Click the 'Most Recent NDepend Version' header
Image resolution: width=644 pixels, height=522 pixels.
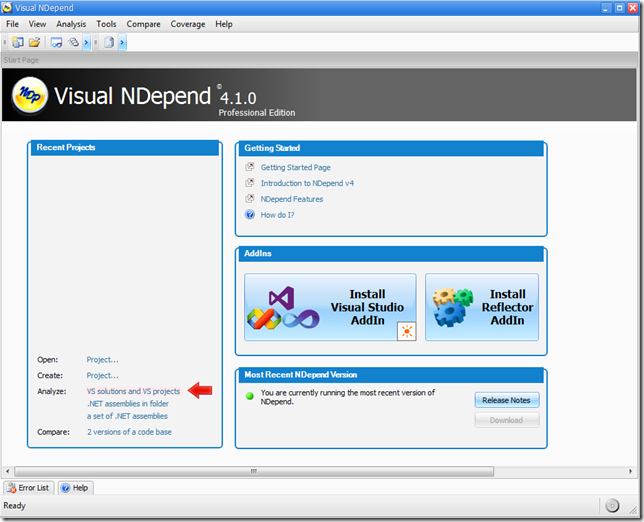391,375
